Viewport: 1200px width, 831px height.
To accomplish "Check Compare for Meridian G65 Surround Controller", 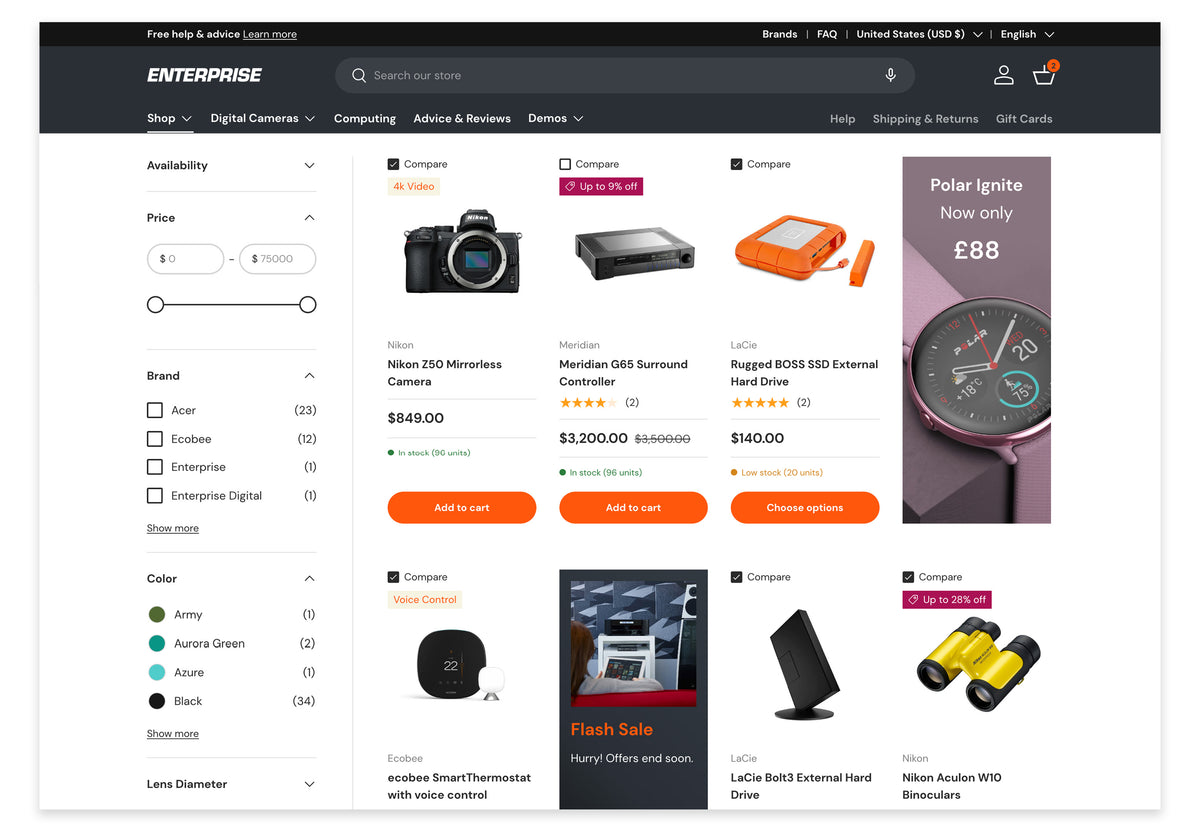I will (565, 164).
